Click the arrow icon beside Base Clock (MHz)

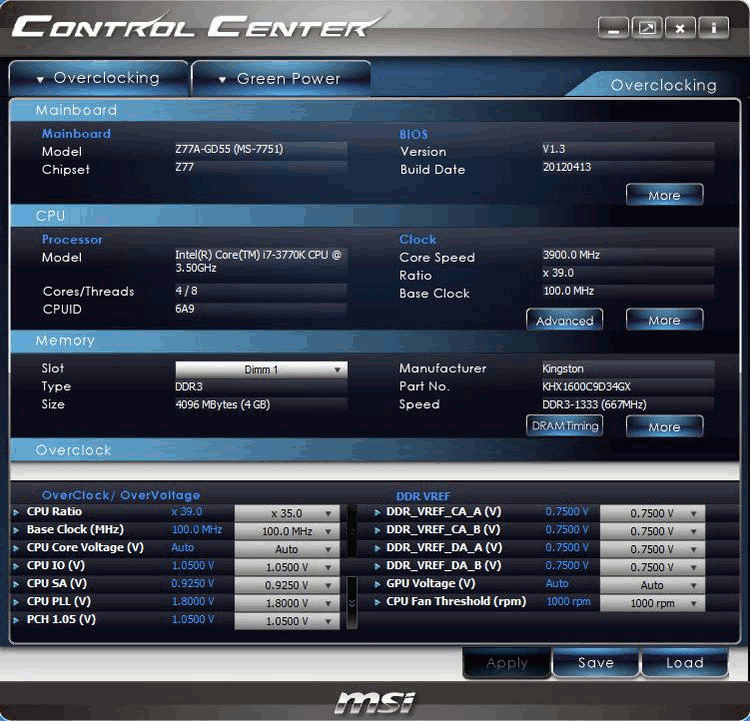pos(16,530)
